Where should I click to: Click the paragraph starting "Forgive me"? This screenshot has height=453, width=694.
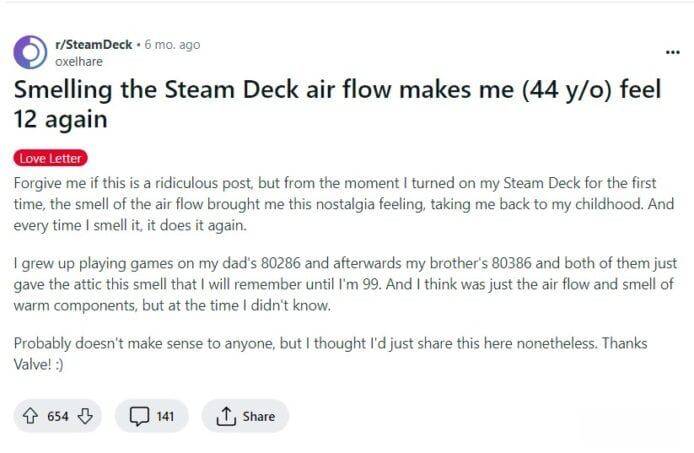click(330, 204)
